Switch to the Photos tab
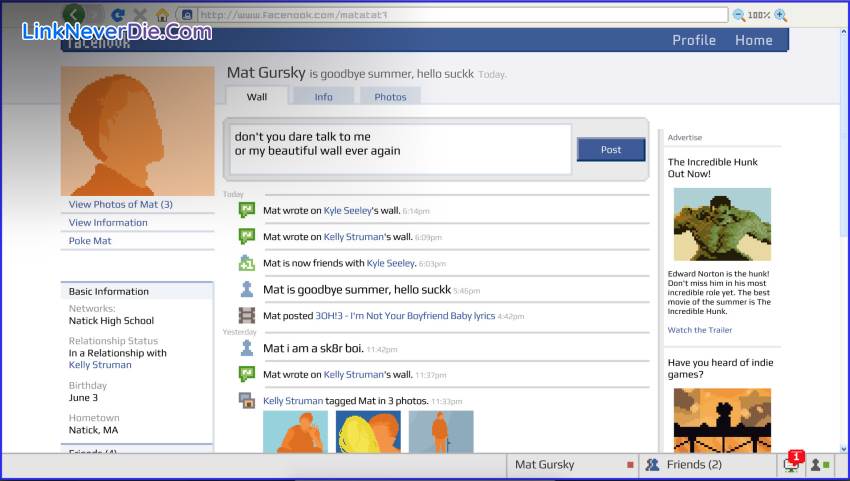The height and width of the screenshot is (481, 850). pyautogui.click(x=390, y=97)
